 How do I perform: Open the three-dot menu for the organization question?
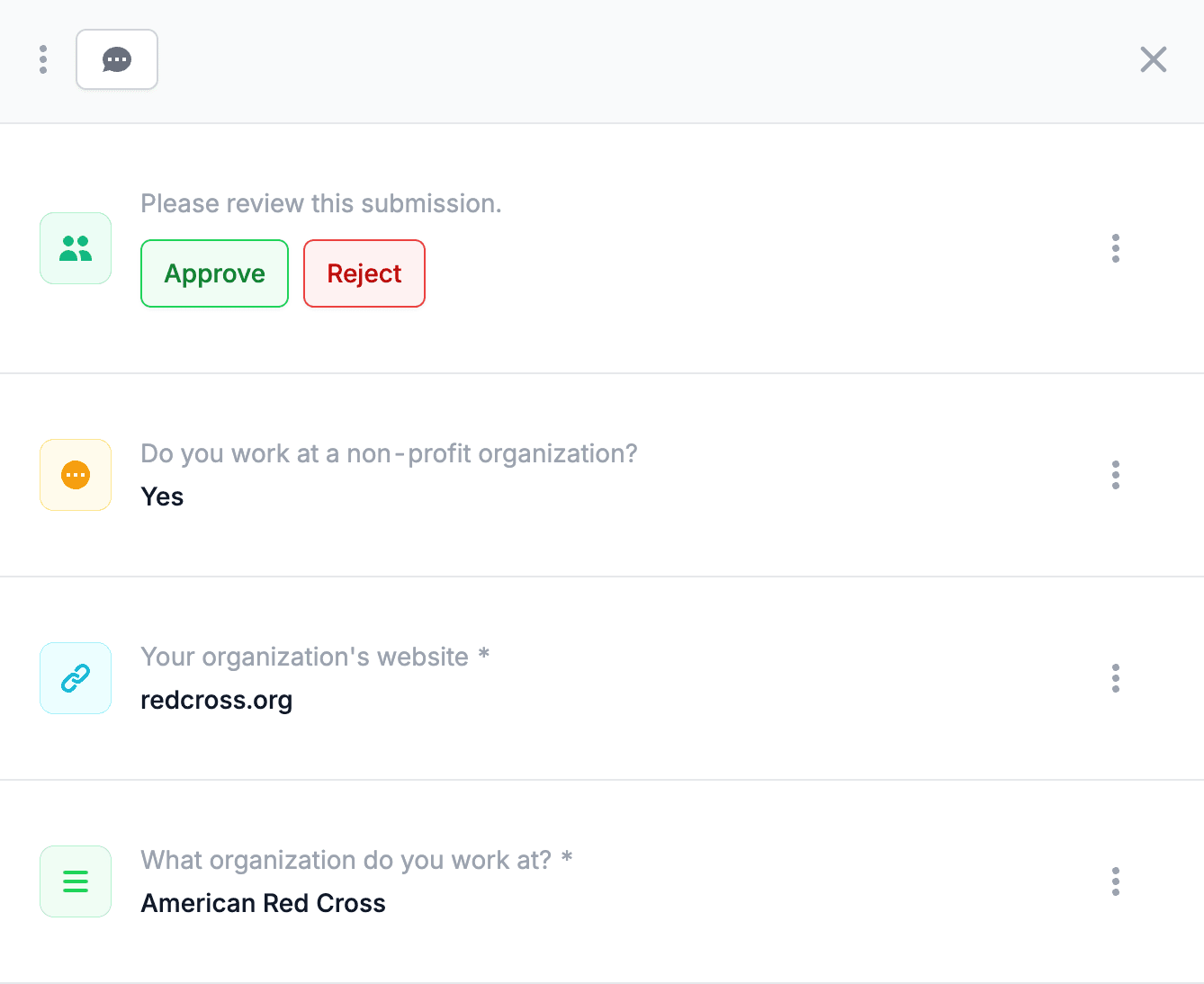1115,881
